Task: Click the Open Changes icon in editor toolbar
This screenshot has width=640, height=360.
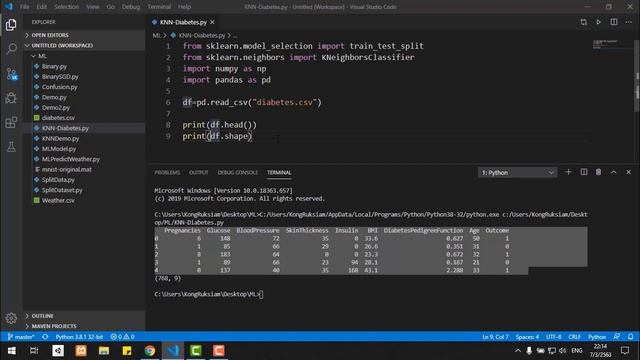Action: (584, 22)
